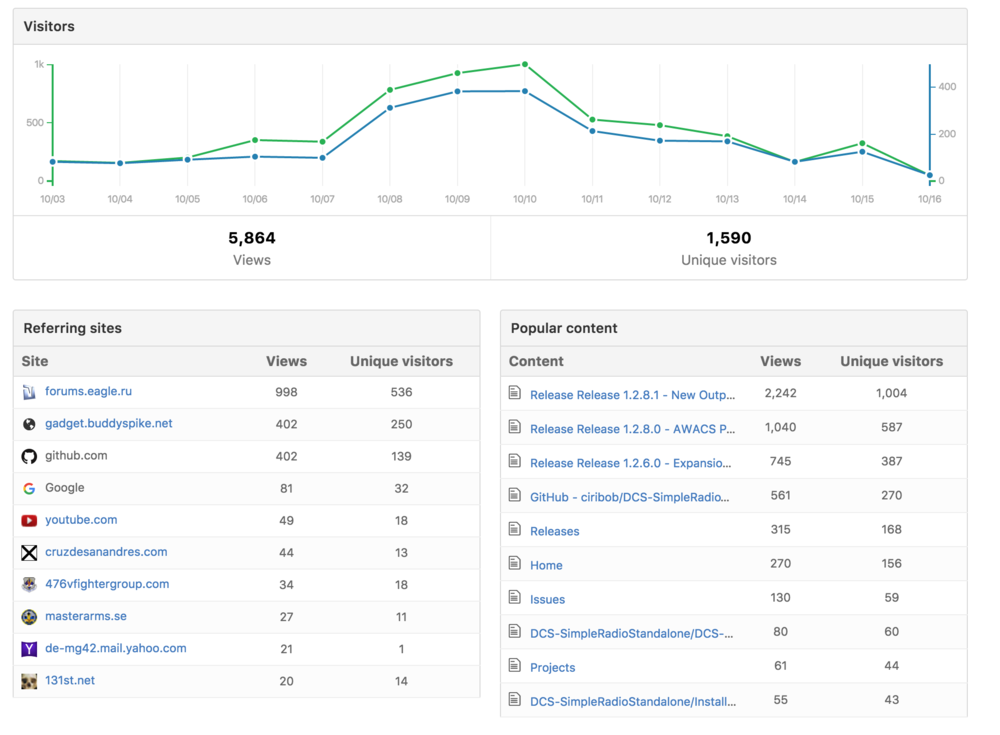Click blue visitors data point at 10/09
Viewport: 1000px width, 735px height.
457,92
